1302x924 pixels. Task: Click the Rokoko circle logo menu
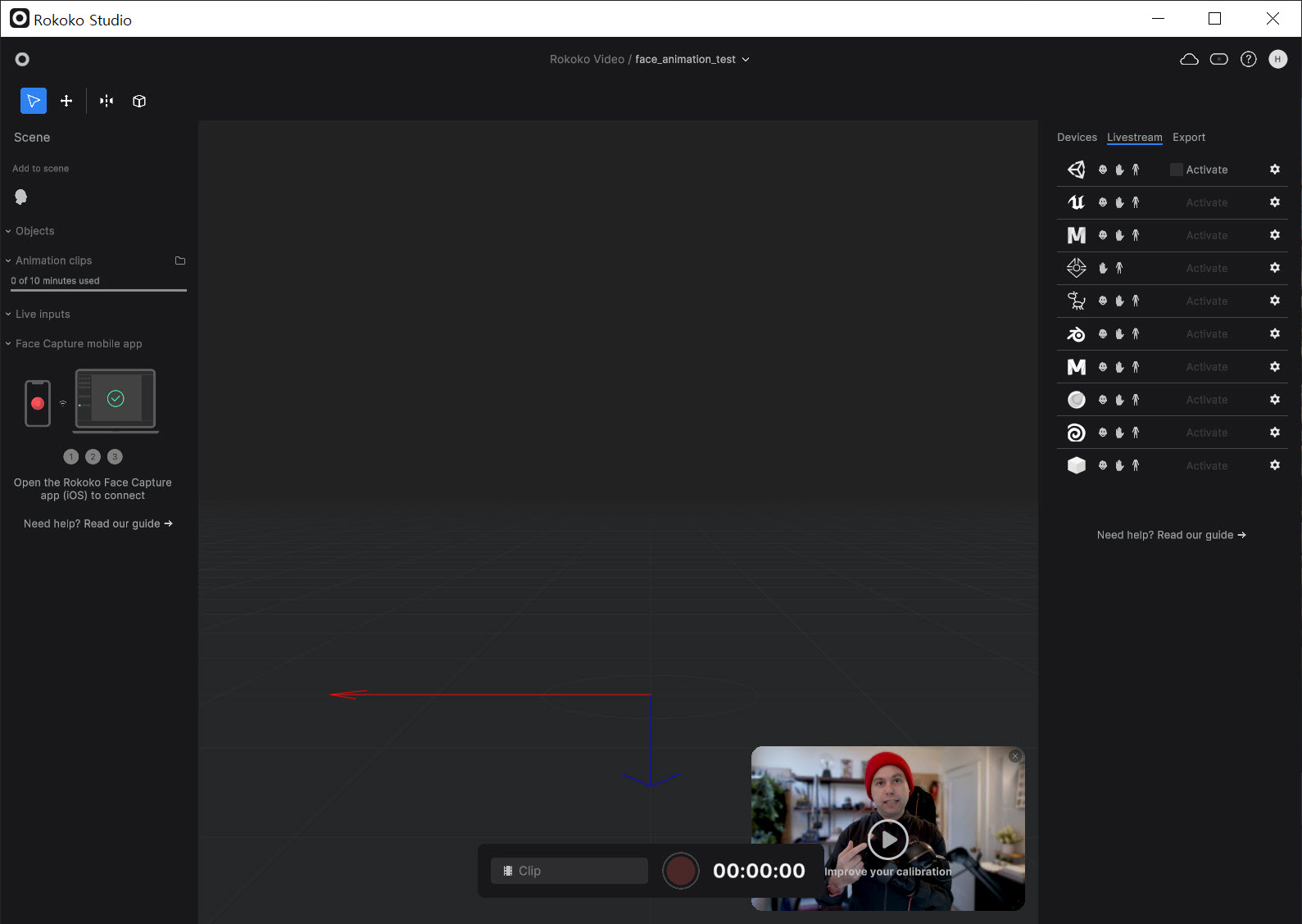coord(22,59)
